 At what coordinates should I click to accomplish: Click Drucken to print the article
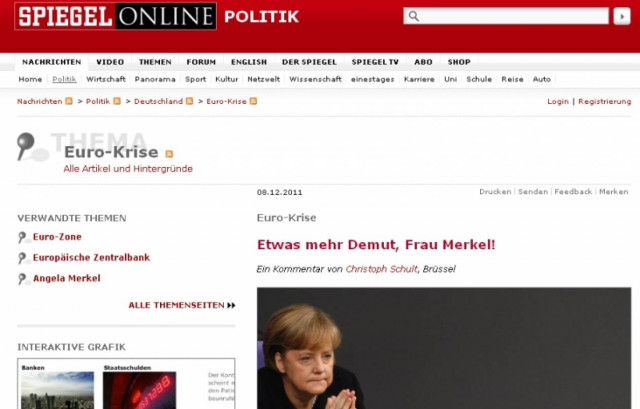[x=495, y=191]
